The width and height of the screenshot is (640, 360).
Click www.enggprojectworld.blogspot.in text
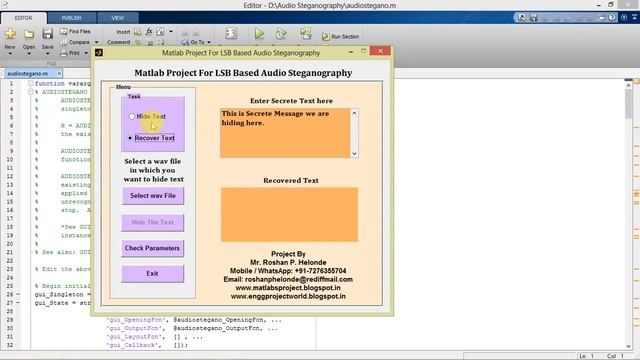tap(288, 296)
